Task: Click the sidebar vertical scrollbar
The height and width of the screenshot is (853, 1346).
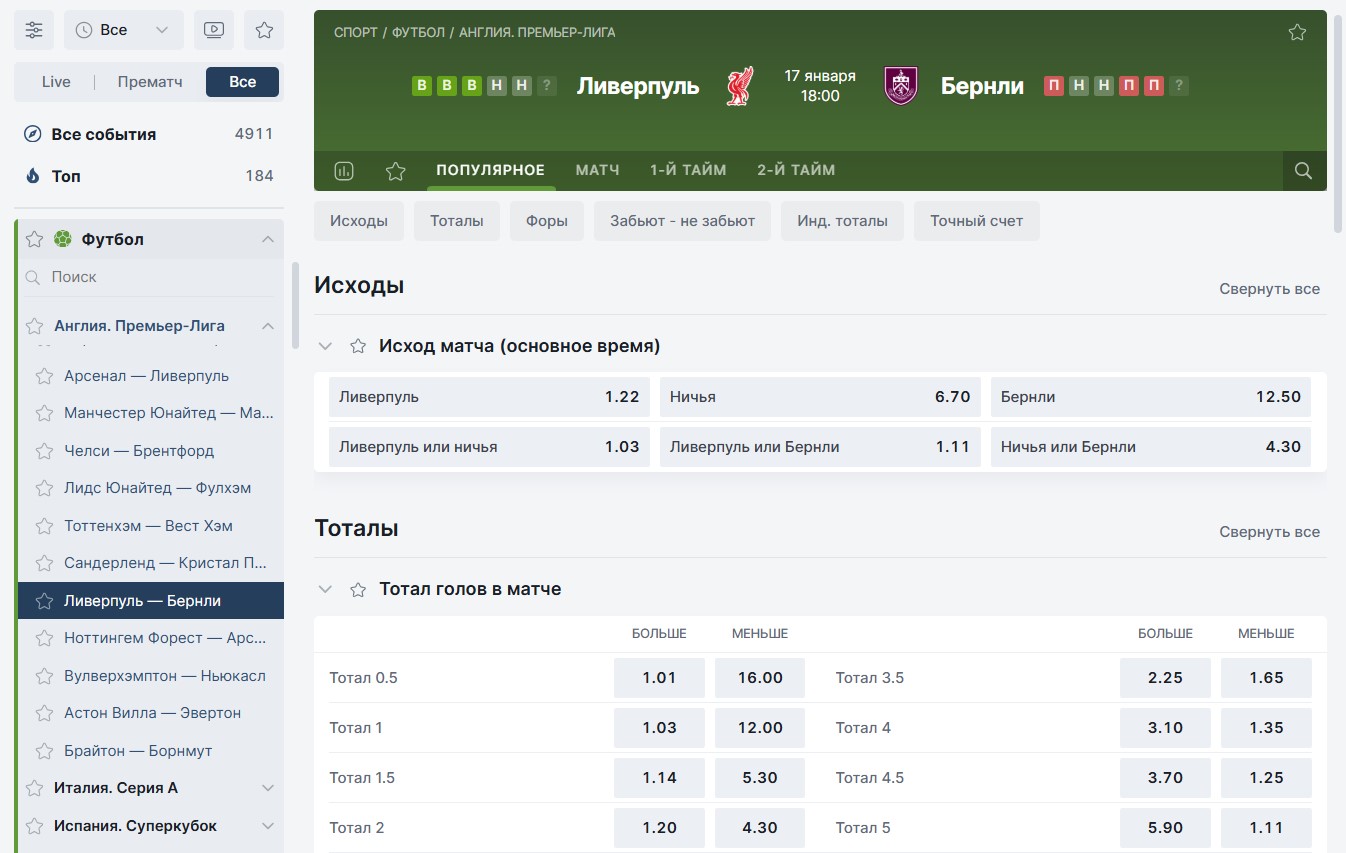Action: [295, 305]
